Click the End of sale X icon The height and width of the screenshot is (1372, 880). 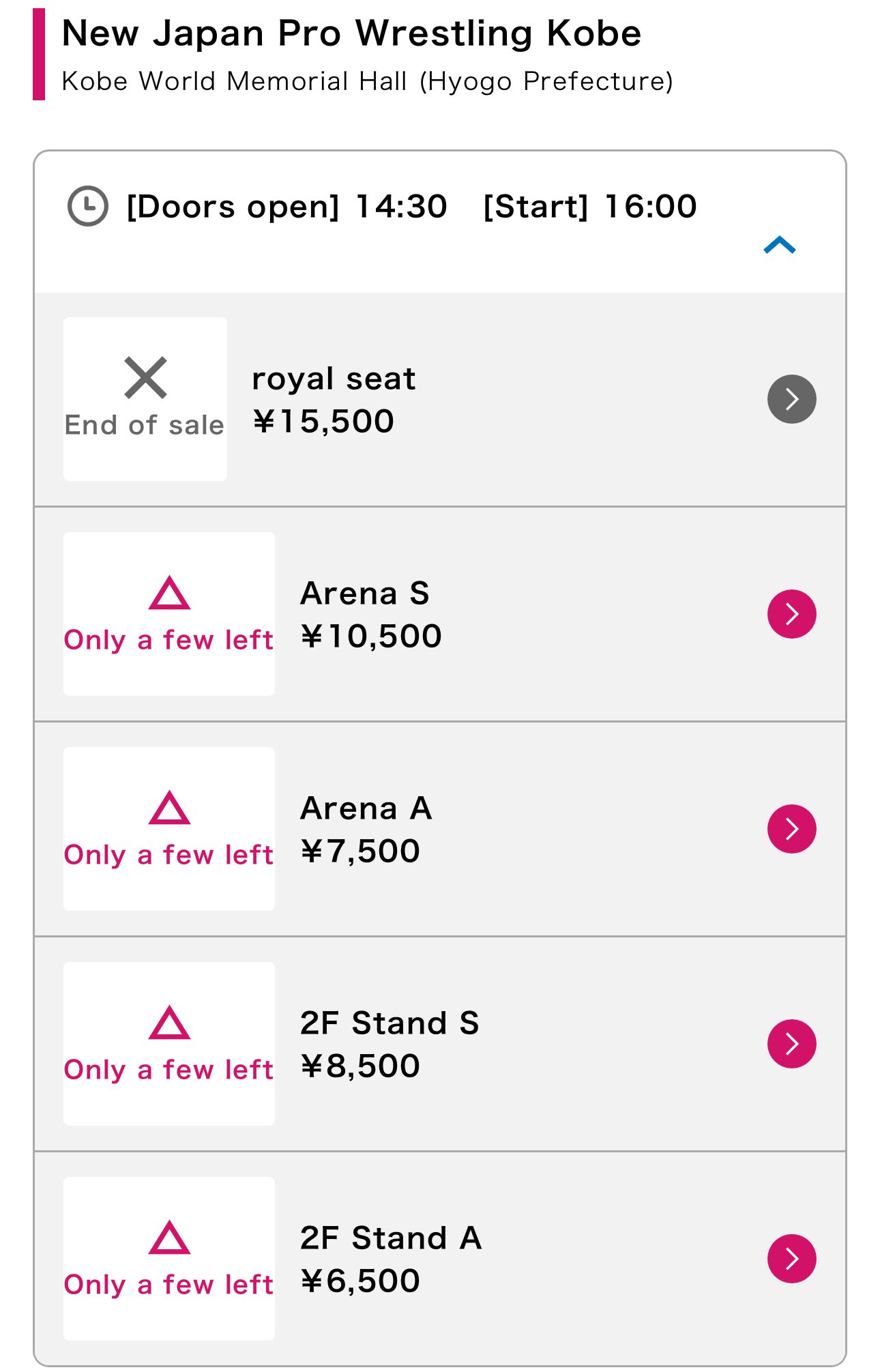click(145, 377)
